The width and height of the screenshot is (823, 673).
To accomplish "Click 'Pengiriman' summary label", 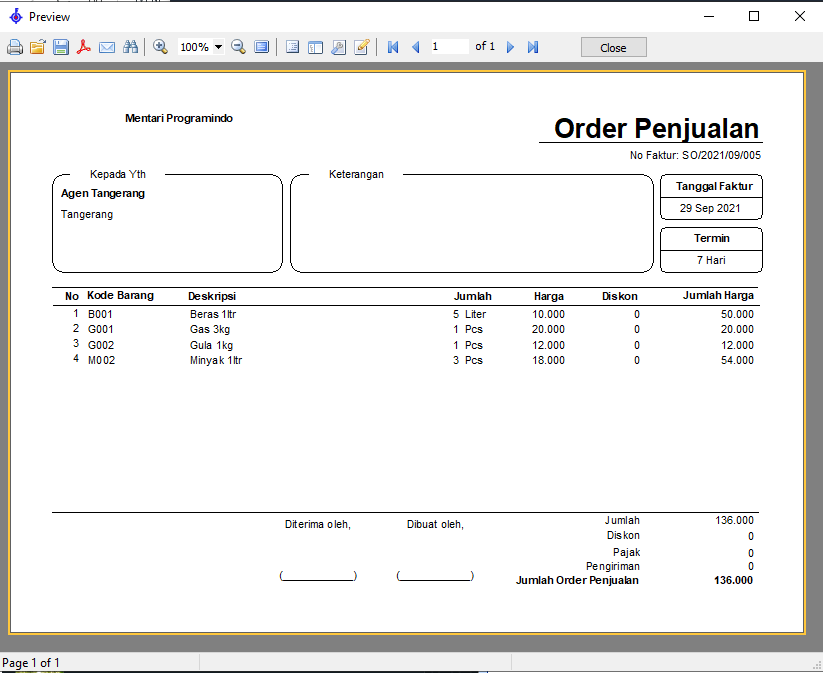I will coord(613,566).
